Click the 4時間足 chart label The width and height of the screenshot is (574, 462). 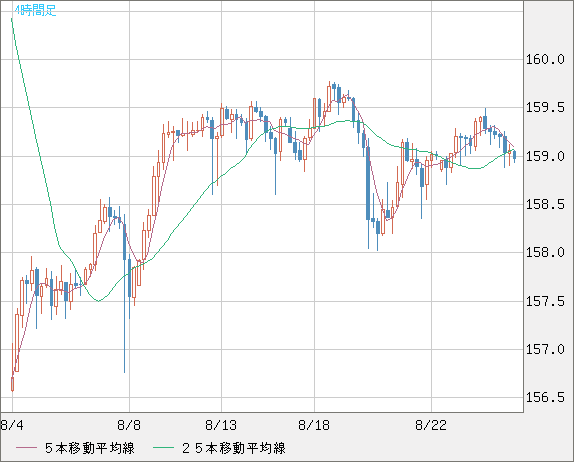point(36,11)
